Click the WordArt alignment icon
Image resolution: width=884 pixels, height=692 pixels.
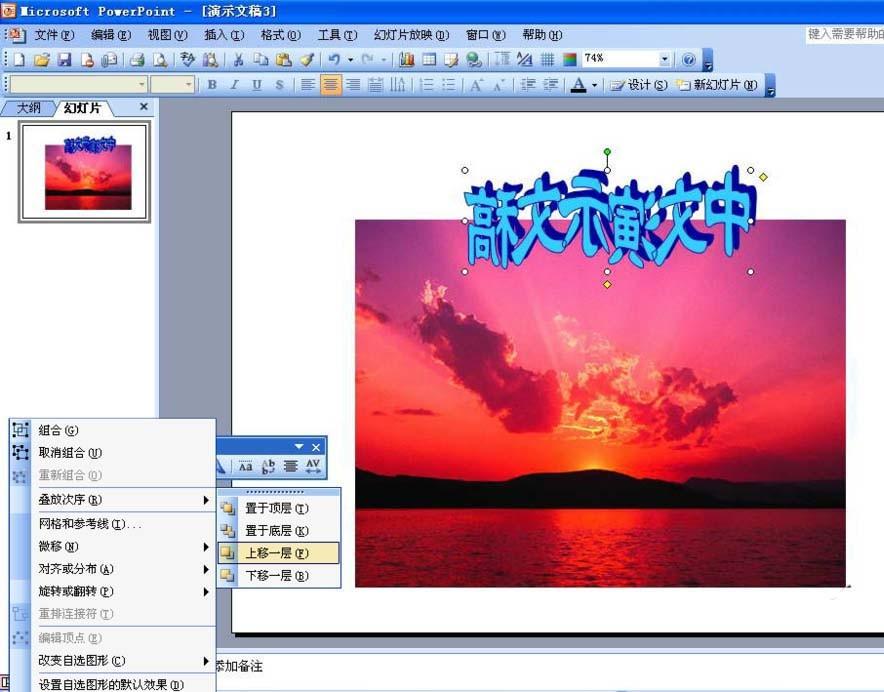click(290, 466)
